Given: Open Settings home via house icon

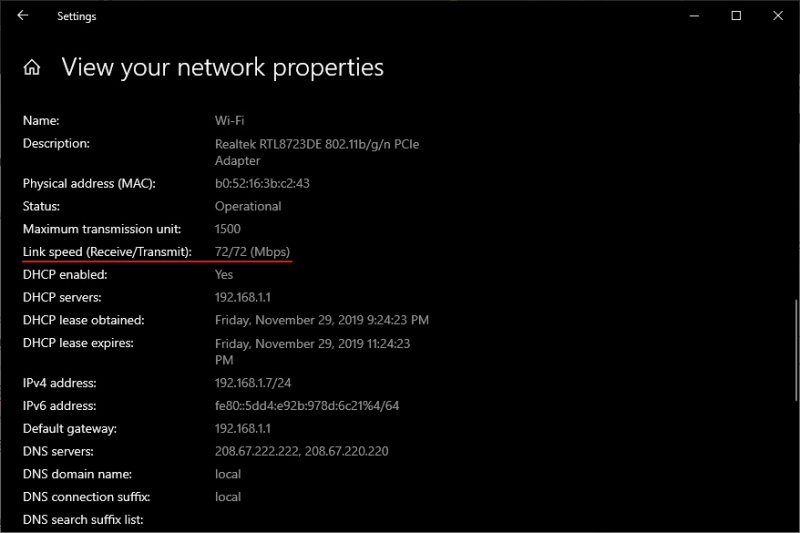Looking at the screenshot, I should (x=32, y=67).
